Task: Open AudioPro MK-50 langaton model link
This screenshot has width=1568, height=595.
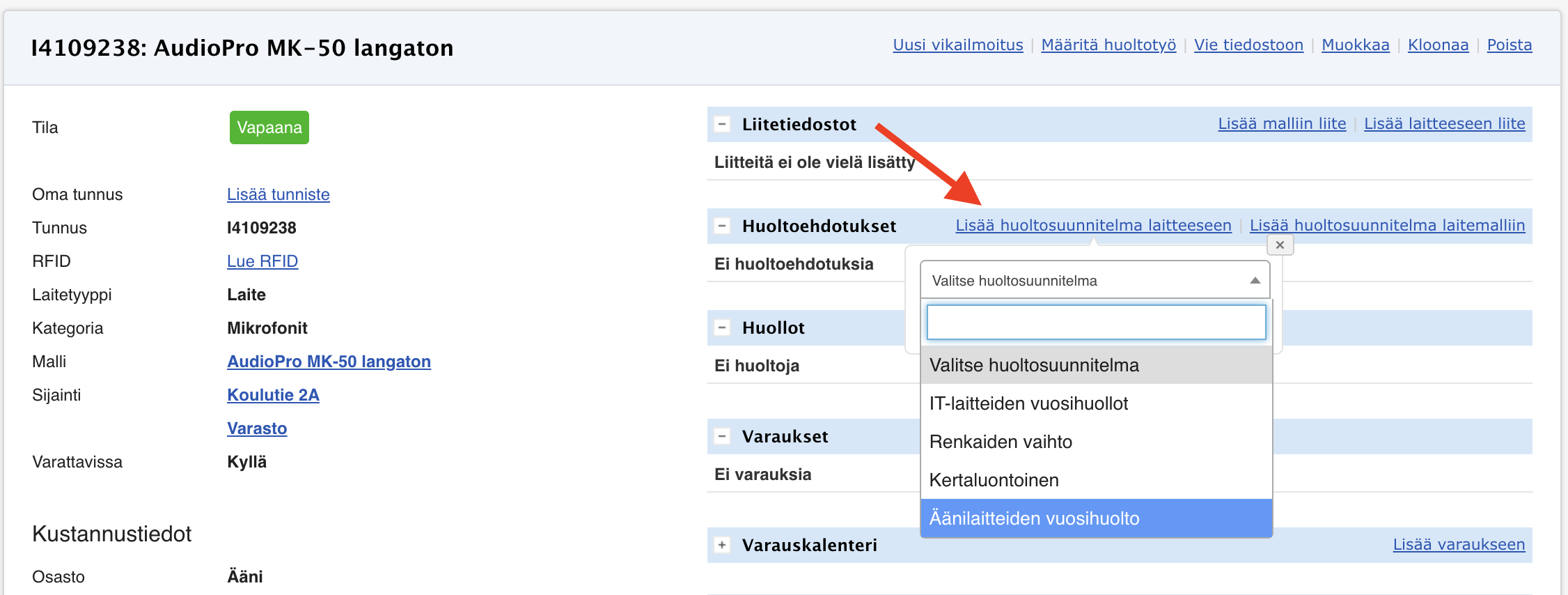Action: [329, 362]
